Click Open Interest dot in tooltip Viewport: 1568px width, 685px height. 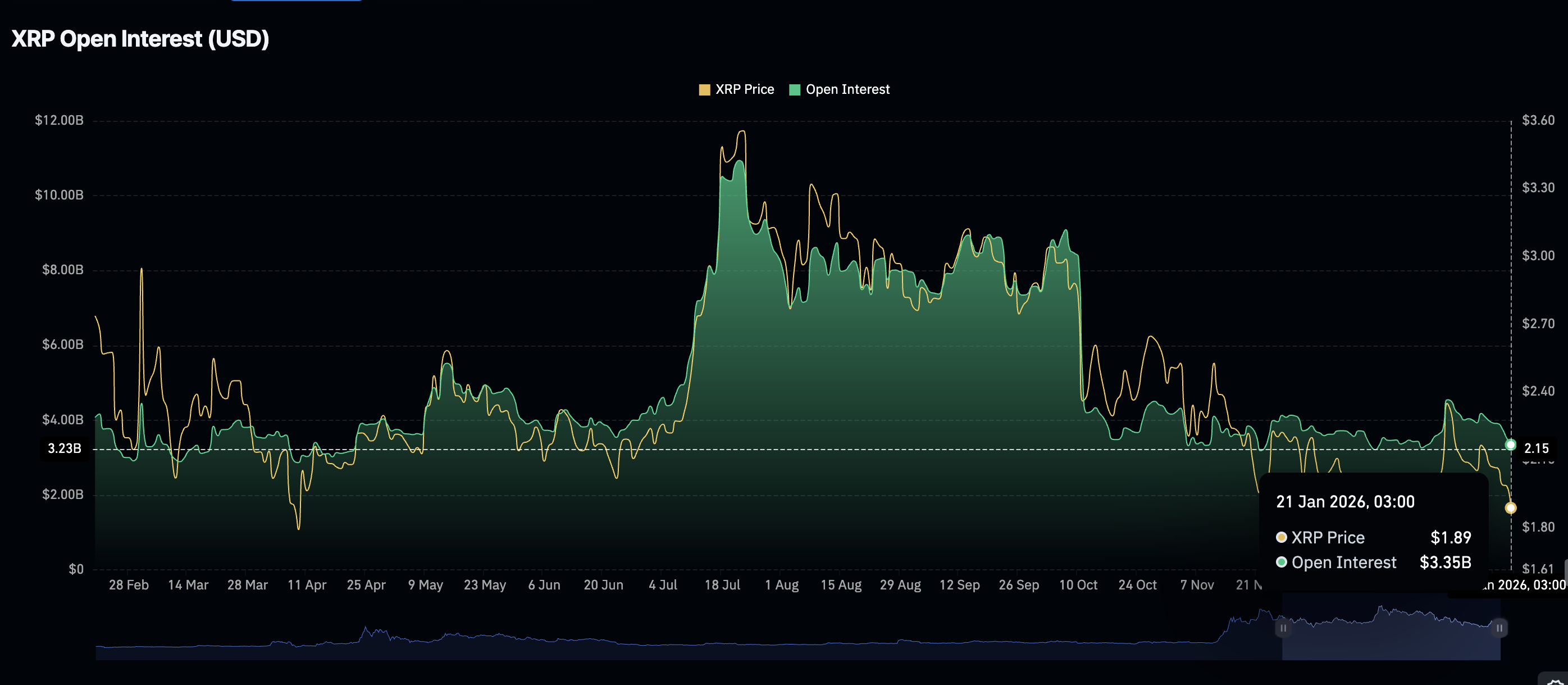pyautogui.click(x=1282, y=562)
